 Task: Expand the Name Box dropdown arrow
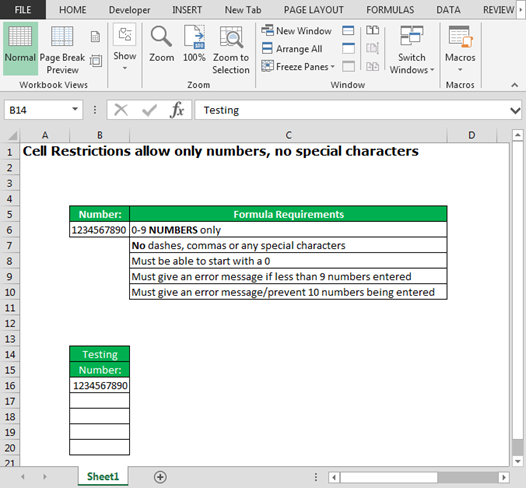(x=75, y=109)
